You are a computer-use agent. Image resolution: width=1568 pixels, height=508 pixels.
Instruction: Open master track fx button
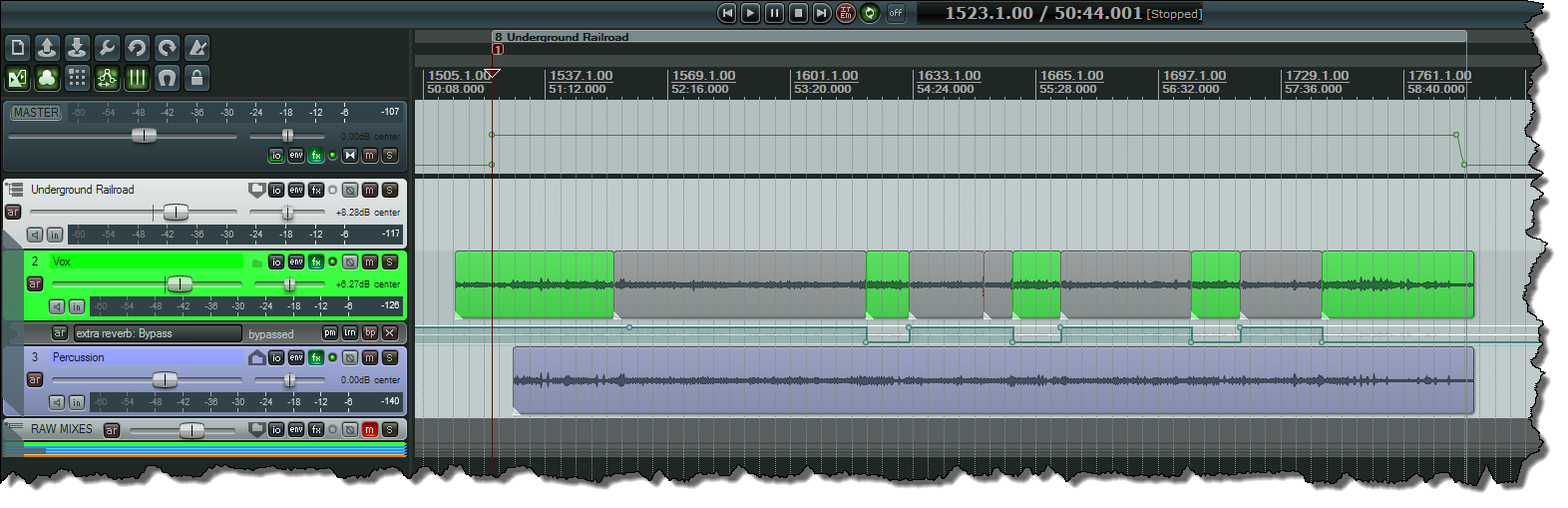click(x=316, y=156)
